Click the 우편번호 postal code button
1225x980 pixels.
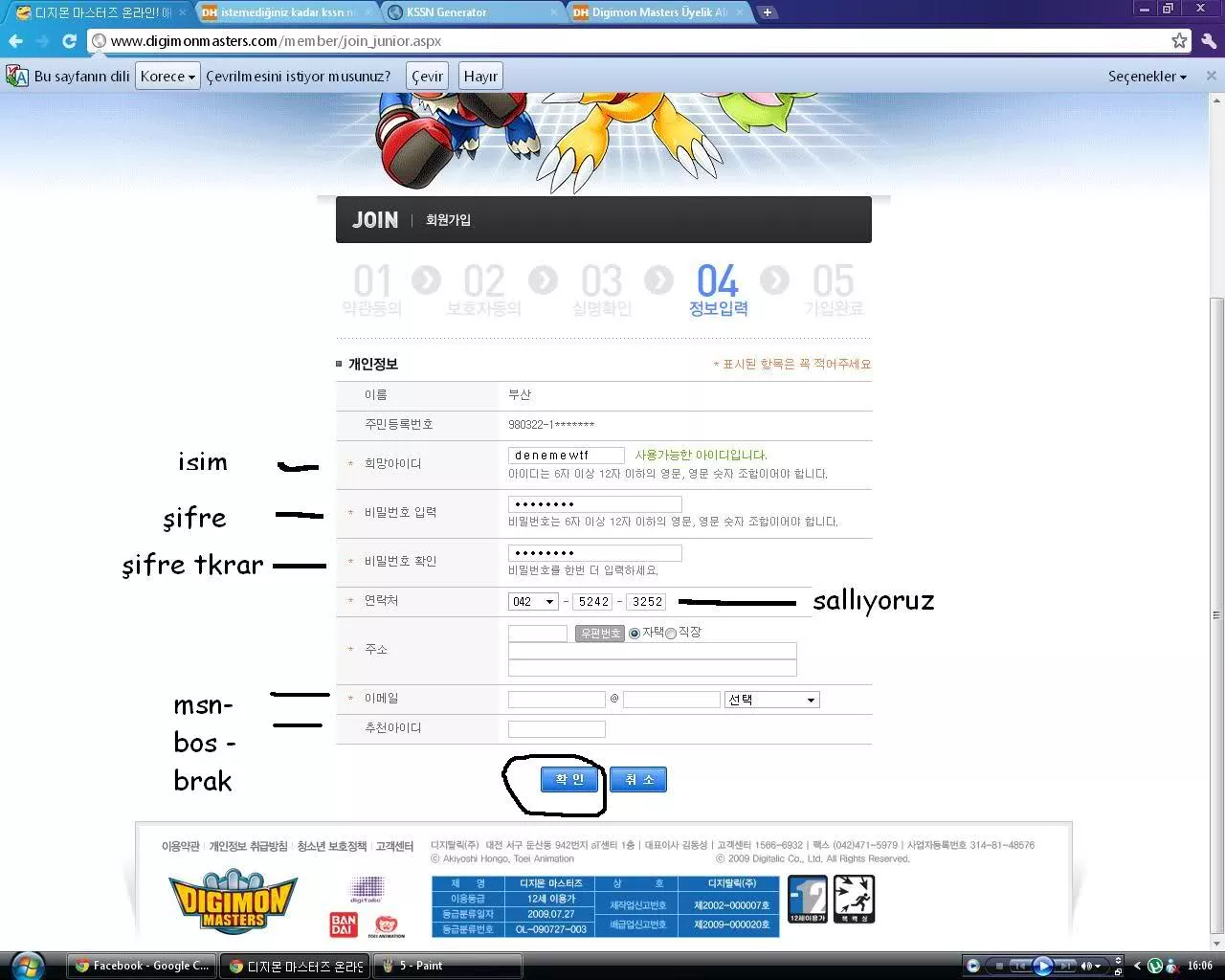pos(600,634)
